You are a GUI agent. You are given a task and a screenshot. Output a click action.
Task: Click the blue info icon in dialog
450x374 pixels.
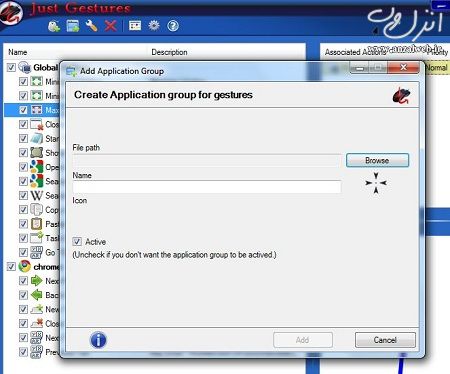98,340
